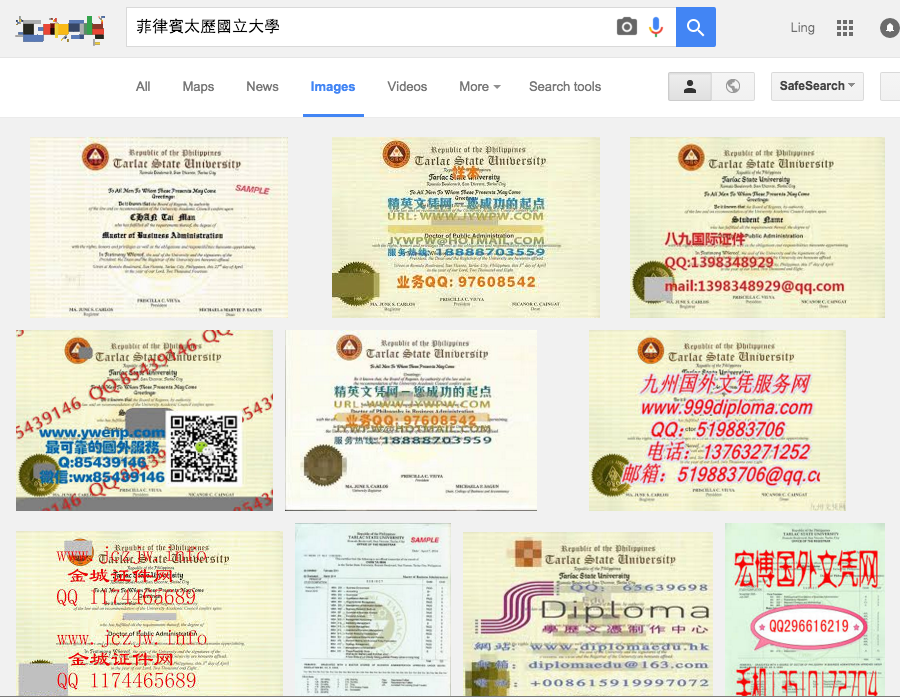Switch to the Maps tab
Screen dimensions: 900x697
(198, 87)
